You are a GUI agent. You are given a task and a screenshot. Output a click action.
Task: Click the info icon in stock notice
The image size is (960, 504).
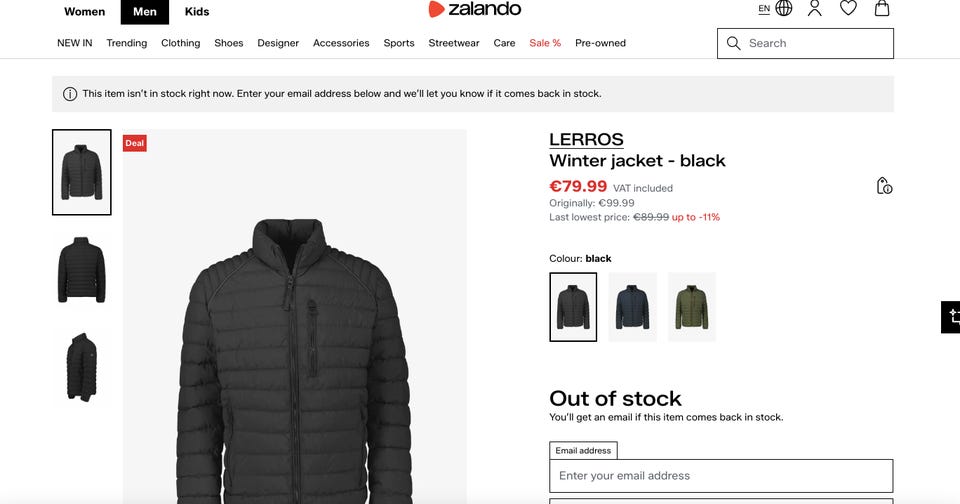pyautogui.click(x=70, y=94)
